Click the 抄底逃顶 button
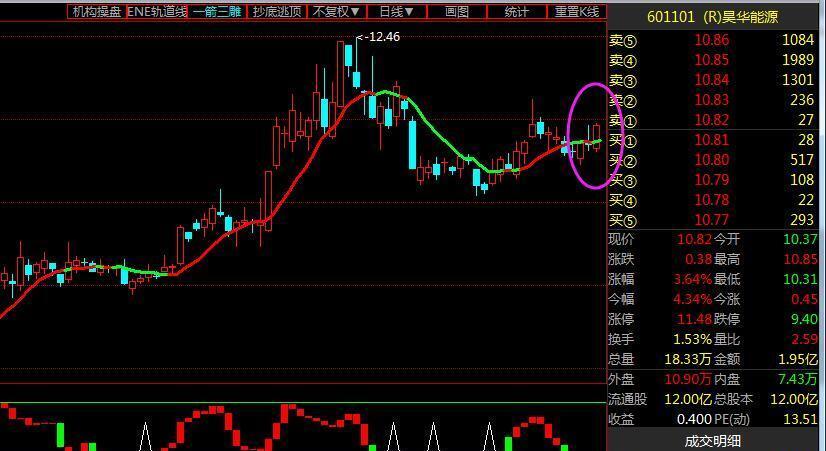The image size is (826, 451). (x=277, y=12)
